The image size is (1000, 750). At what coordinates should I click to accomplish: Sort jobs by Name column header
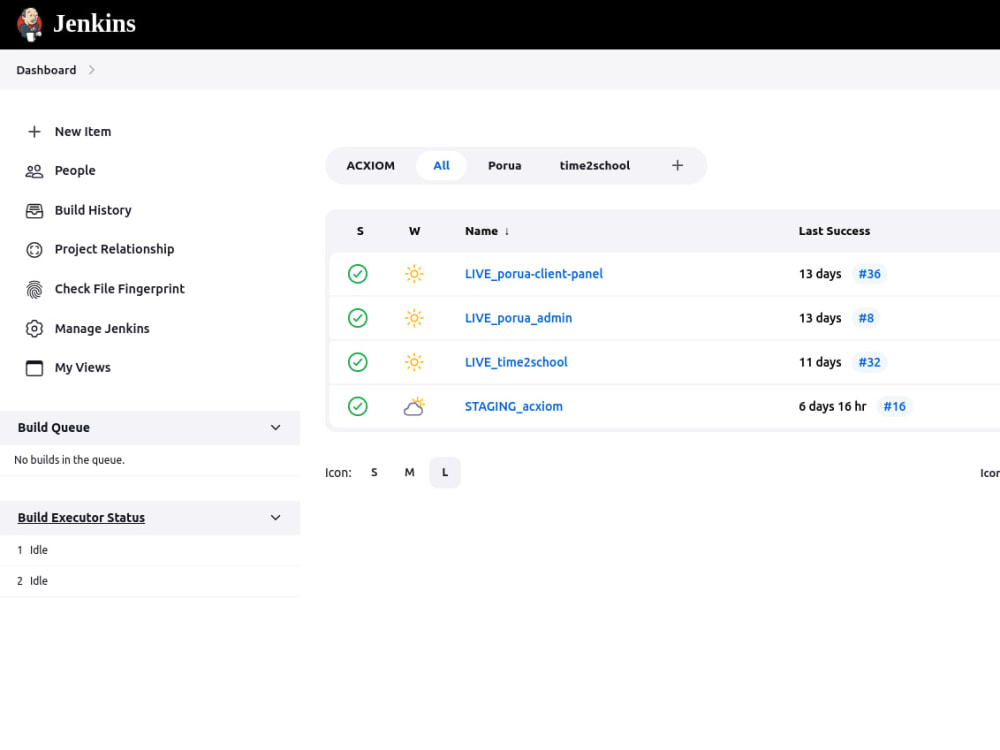point(487,232)
